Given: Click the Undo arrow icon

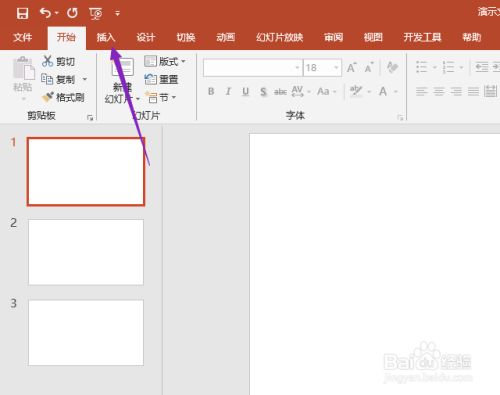Looking at the screenshot, I should (45, 13).
